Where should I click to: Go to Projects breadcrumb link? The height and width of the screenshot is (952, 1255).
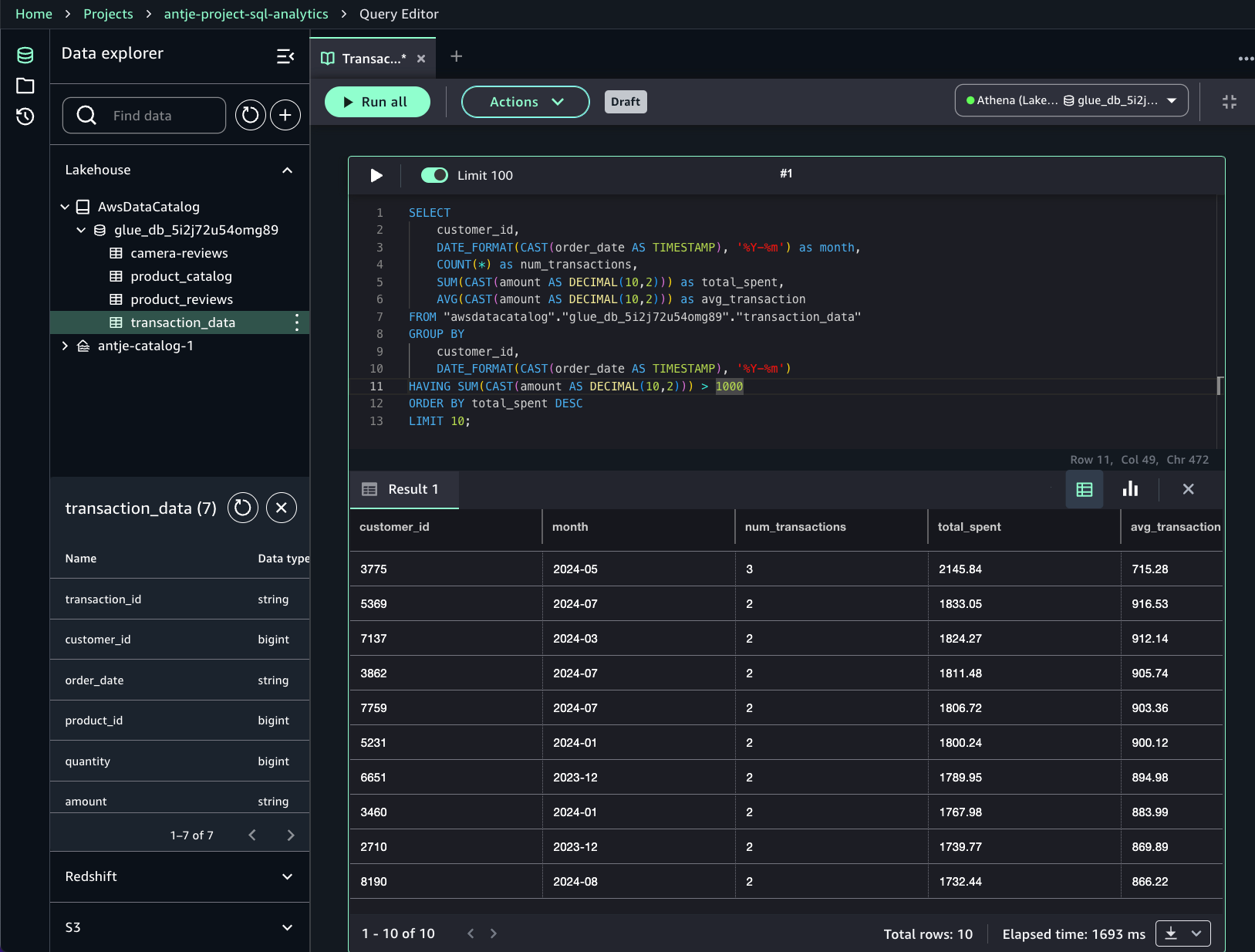point(108,14)
